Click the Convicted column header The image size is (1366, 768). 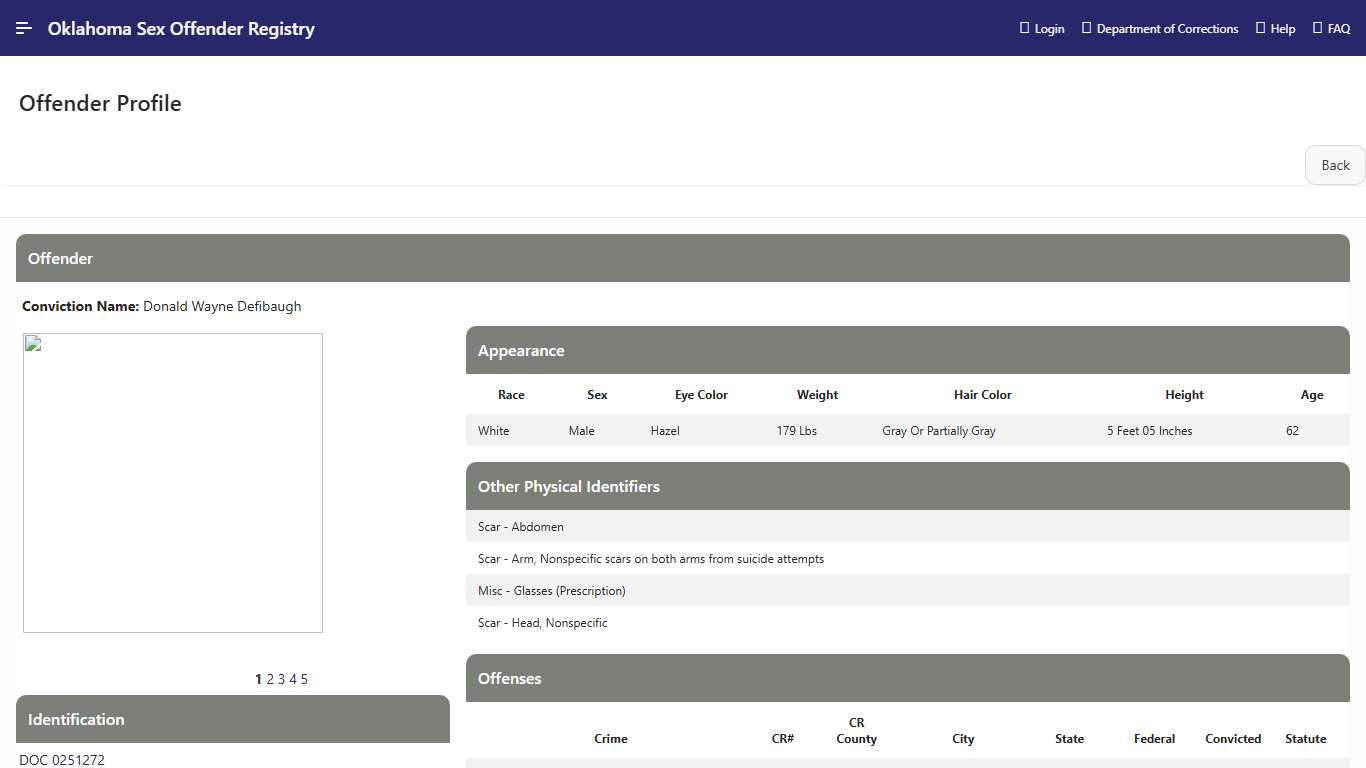pos(1233,739)
